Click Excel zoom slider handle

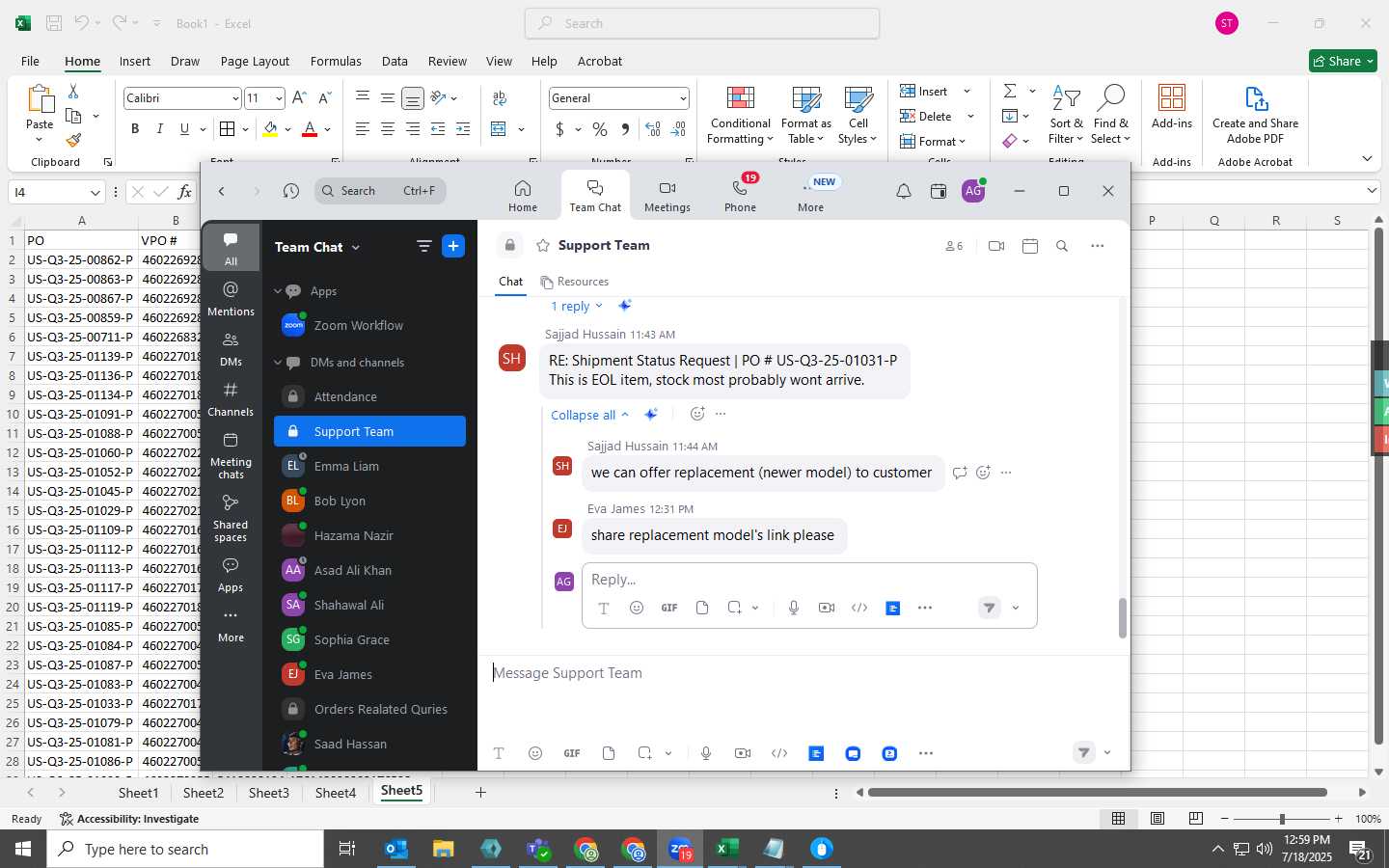1282,819
